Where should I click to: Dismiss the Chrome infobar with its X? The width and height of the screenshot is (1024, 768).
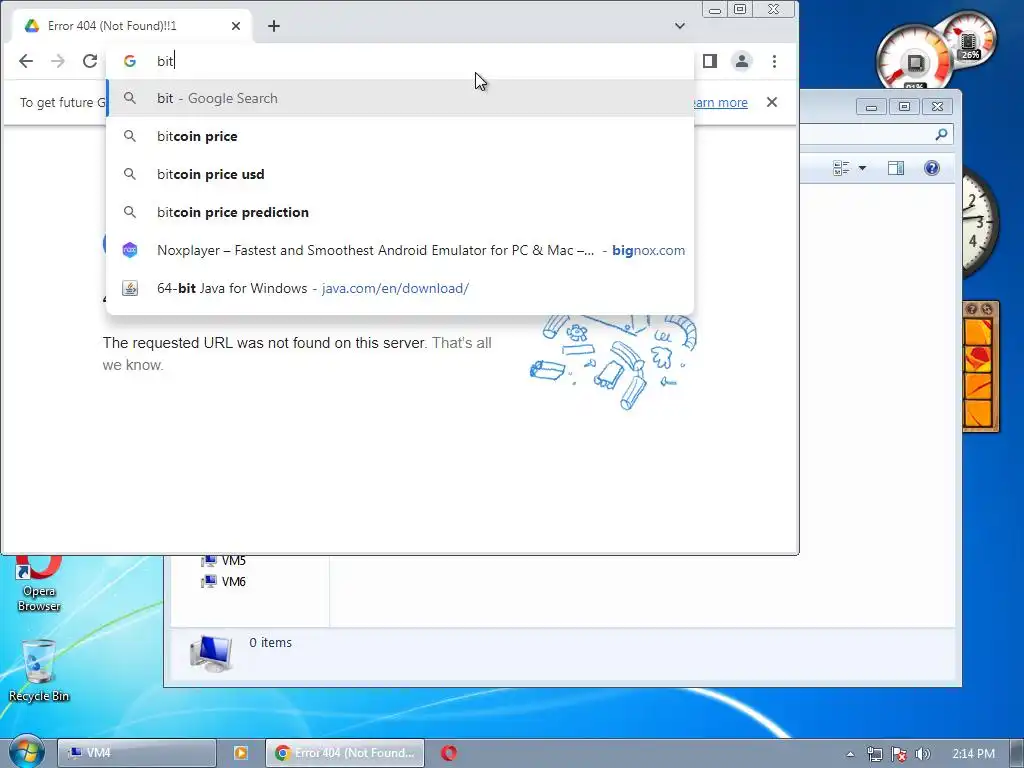(772, 102)
